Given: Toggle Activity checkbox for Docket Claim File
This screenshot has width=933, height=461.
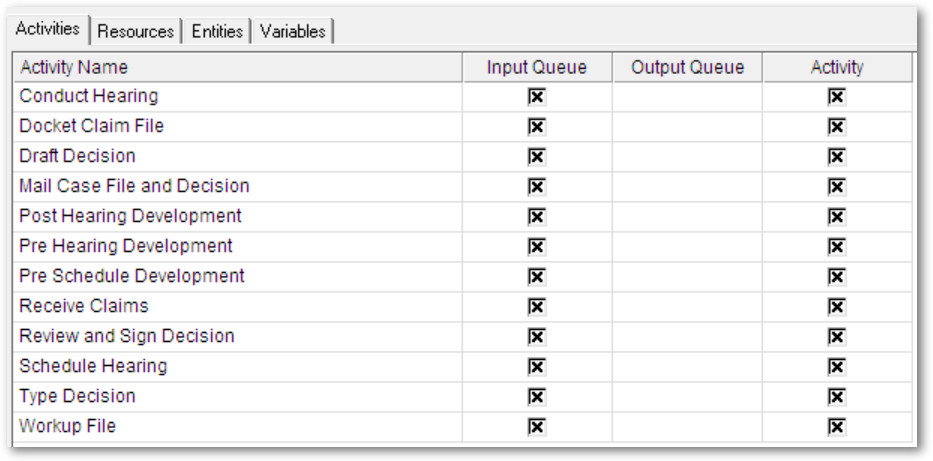Looking at the screenshot, I should (837, 126).
